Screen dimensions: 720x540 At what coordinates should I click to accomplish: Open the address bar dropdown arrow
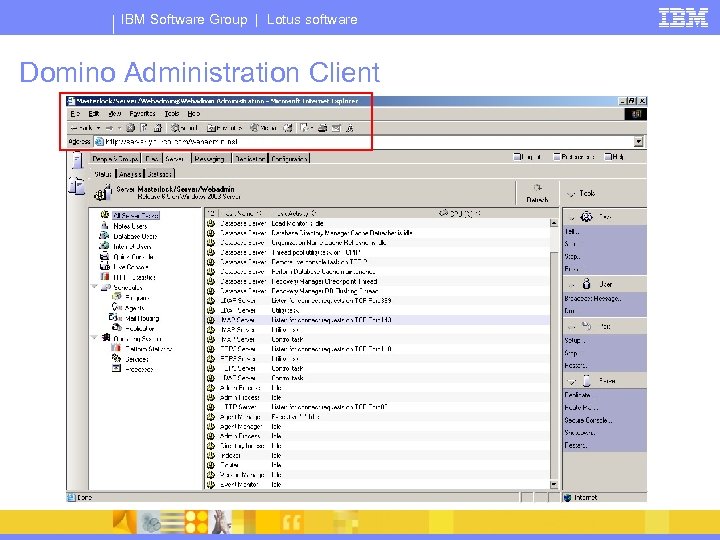click(638, 141)
